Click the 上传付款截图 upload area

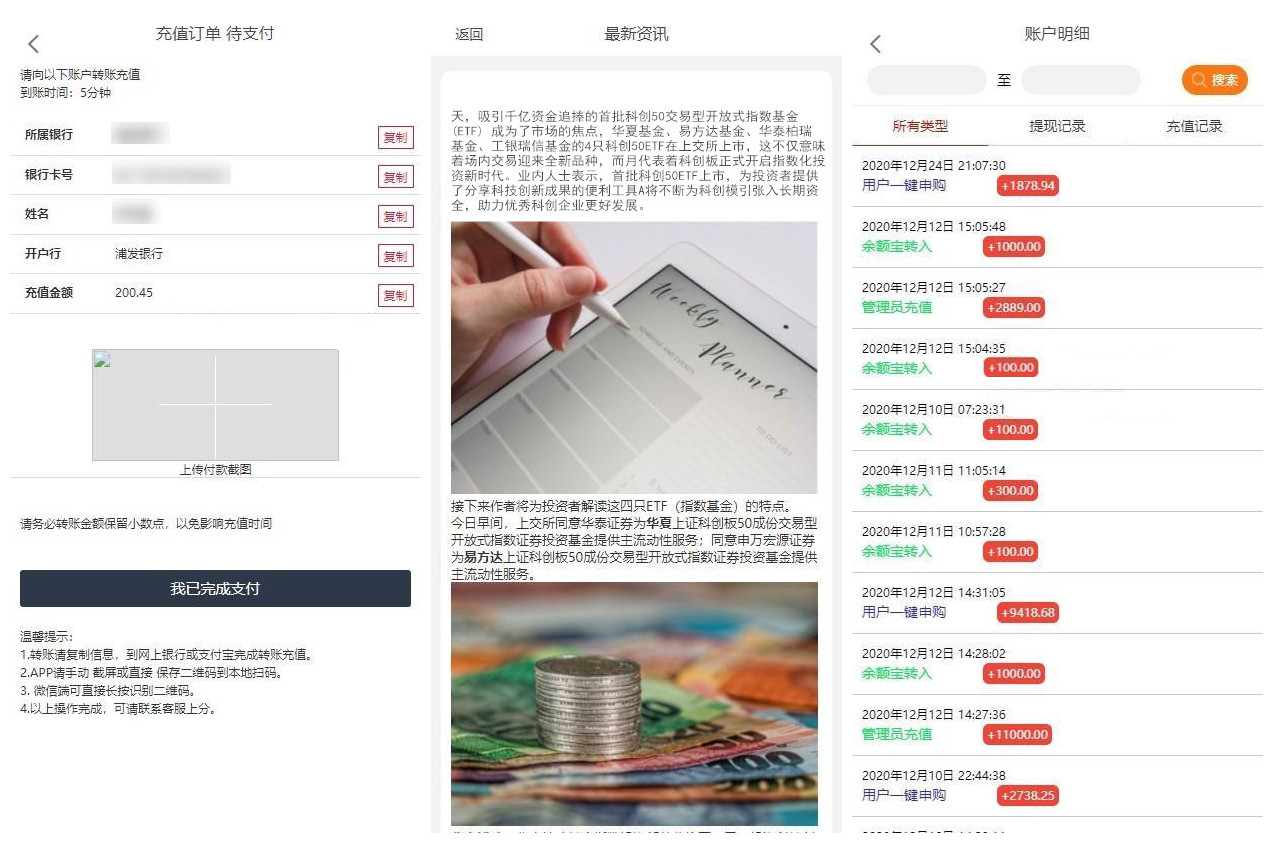coord(214,405)
